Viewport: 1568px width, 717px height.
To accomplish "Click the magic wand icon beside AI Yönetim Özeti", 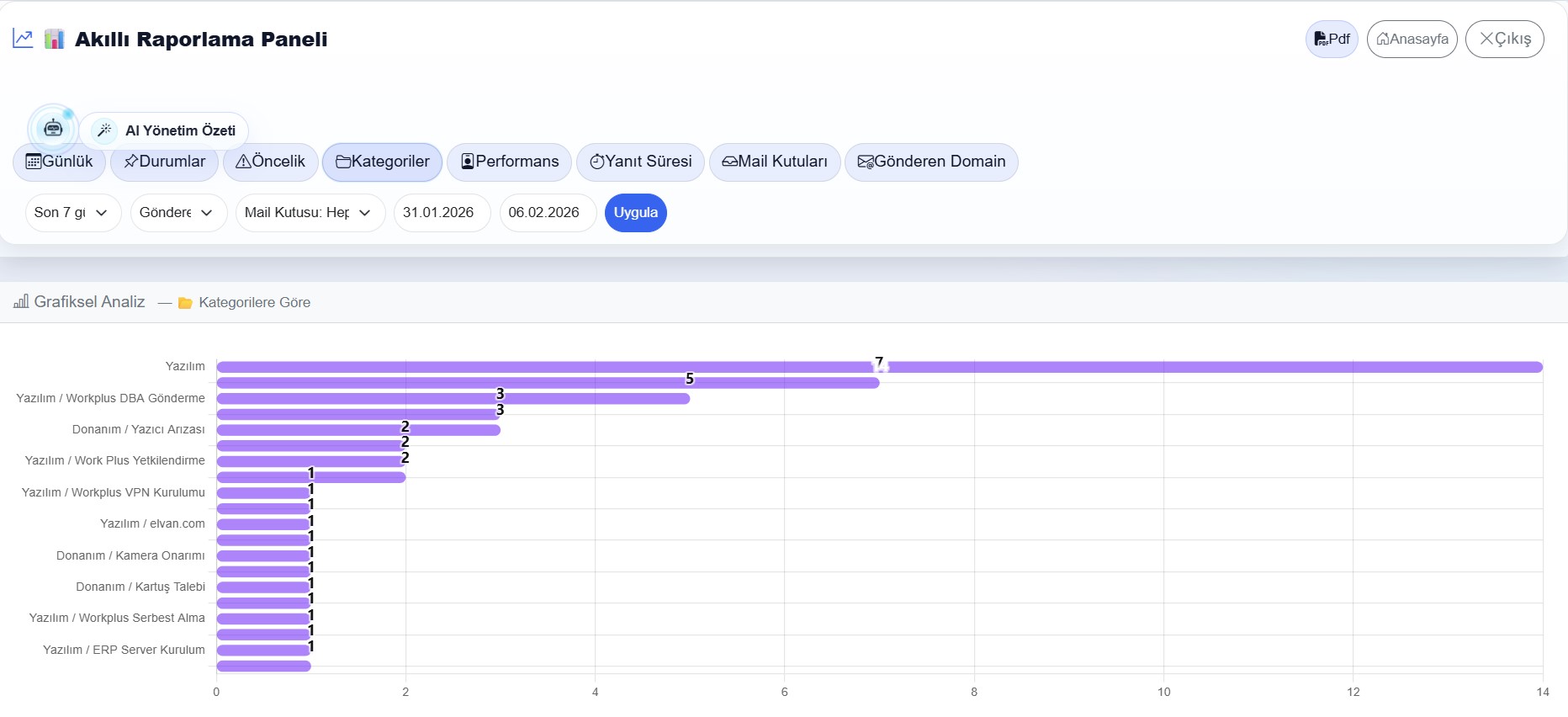I will [104, 130].
